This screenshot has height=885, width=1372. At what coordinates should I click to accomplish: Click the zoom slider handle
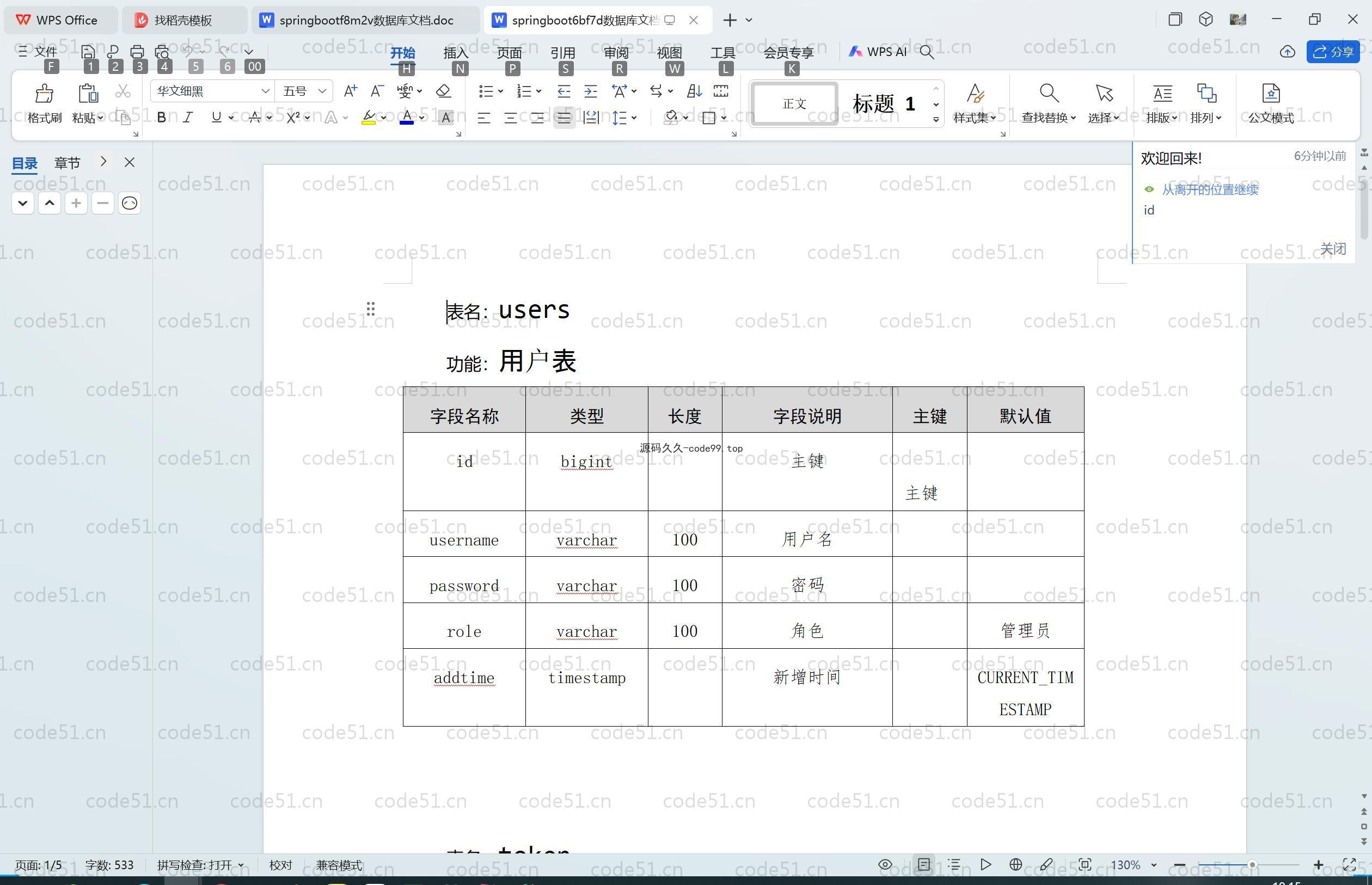pos(1252,864)
